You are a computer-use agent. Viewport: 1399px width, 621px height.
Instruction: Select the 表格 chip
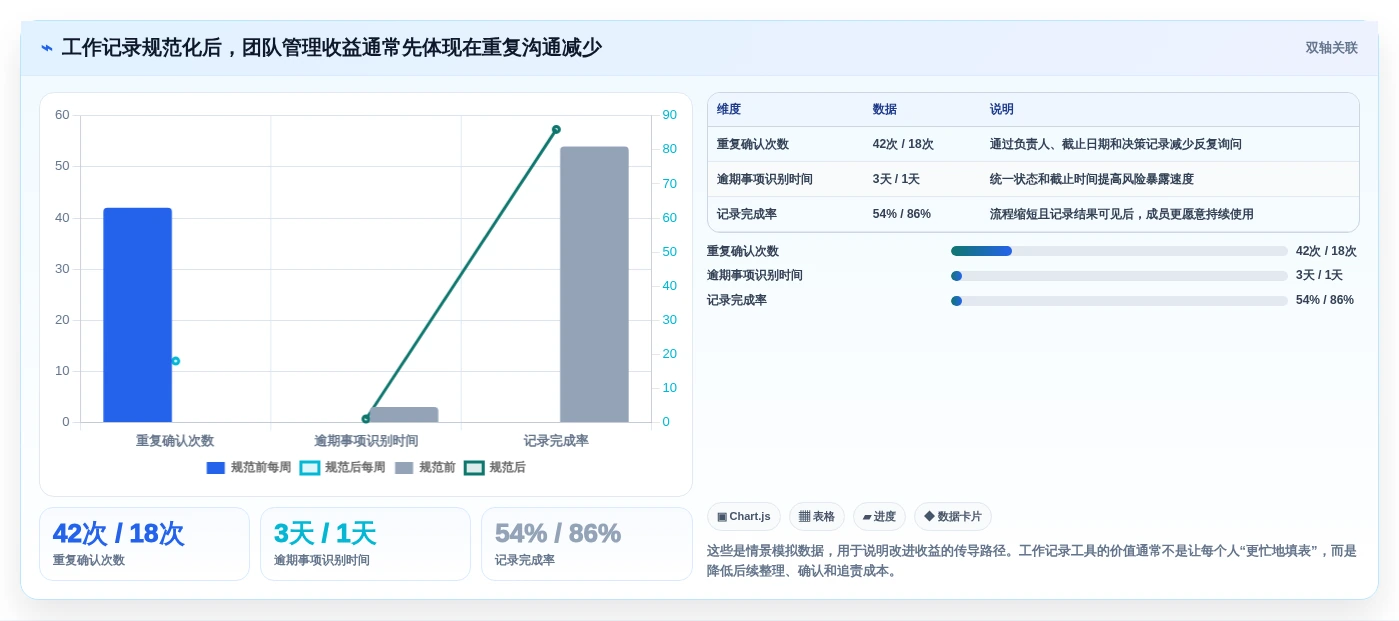coord(817,517)
